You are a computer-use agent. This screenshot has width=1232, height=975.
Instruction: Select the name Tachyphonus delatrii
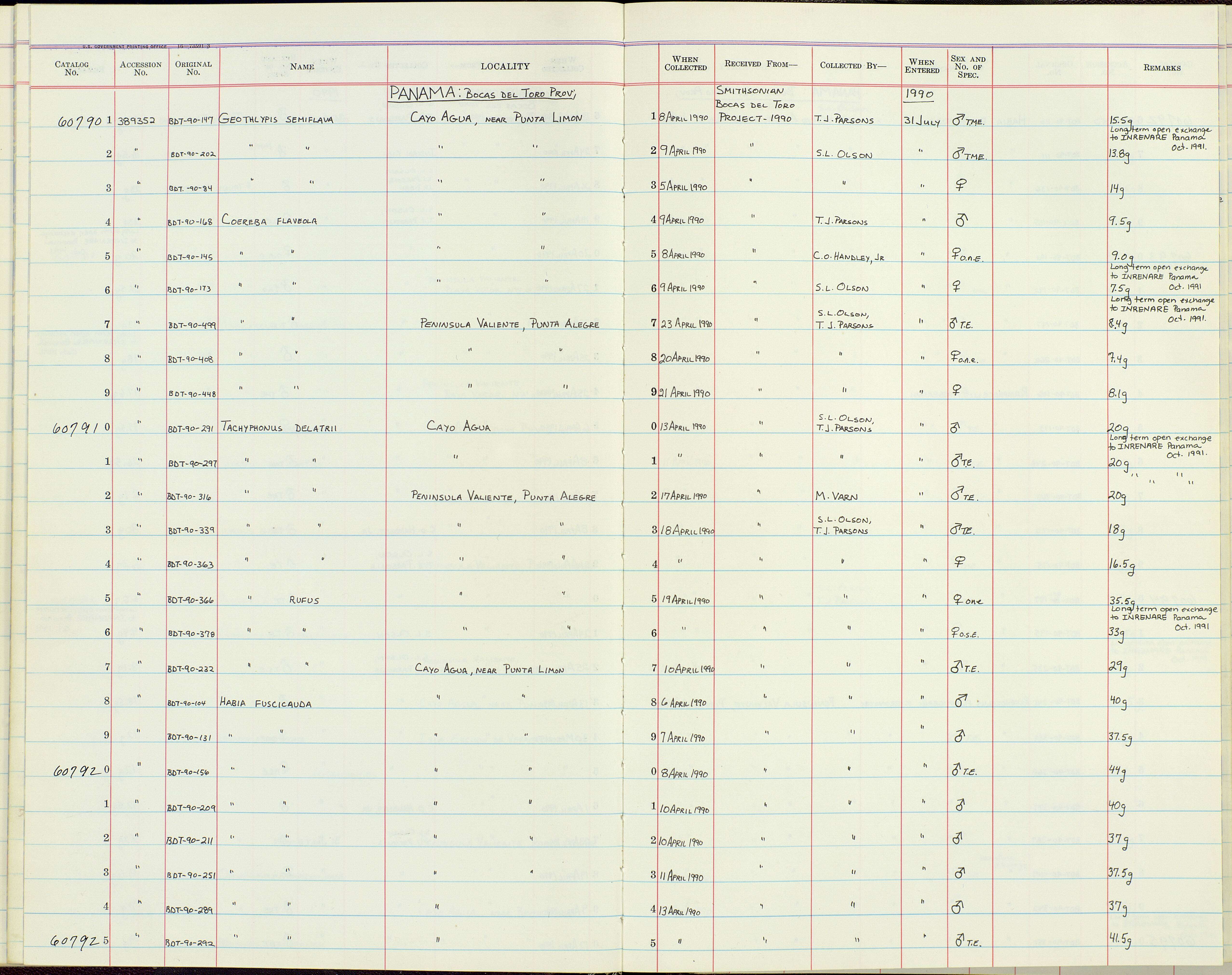click(x=278, y=428)
